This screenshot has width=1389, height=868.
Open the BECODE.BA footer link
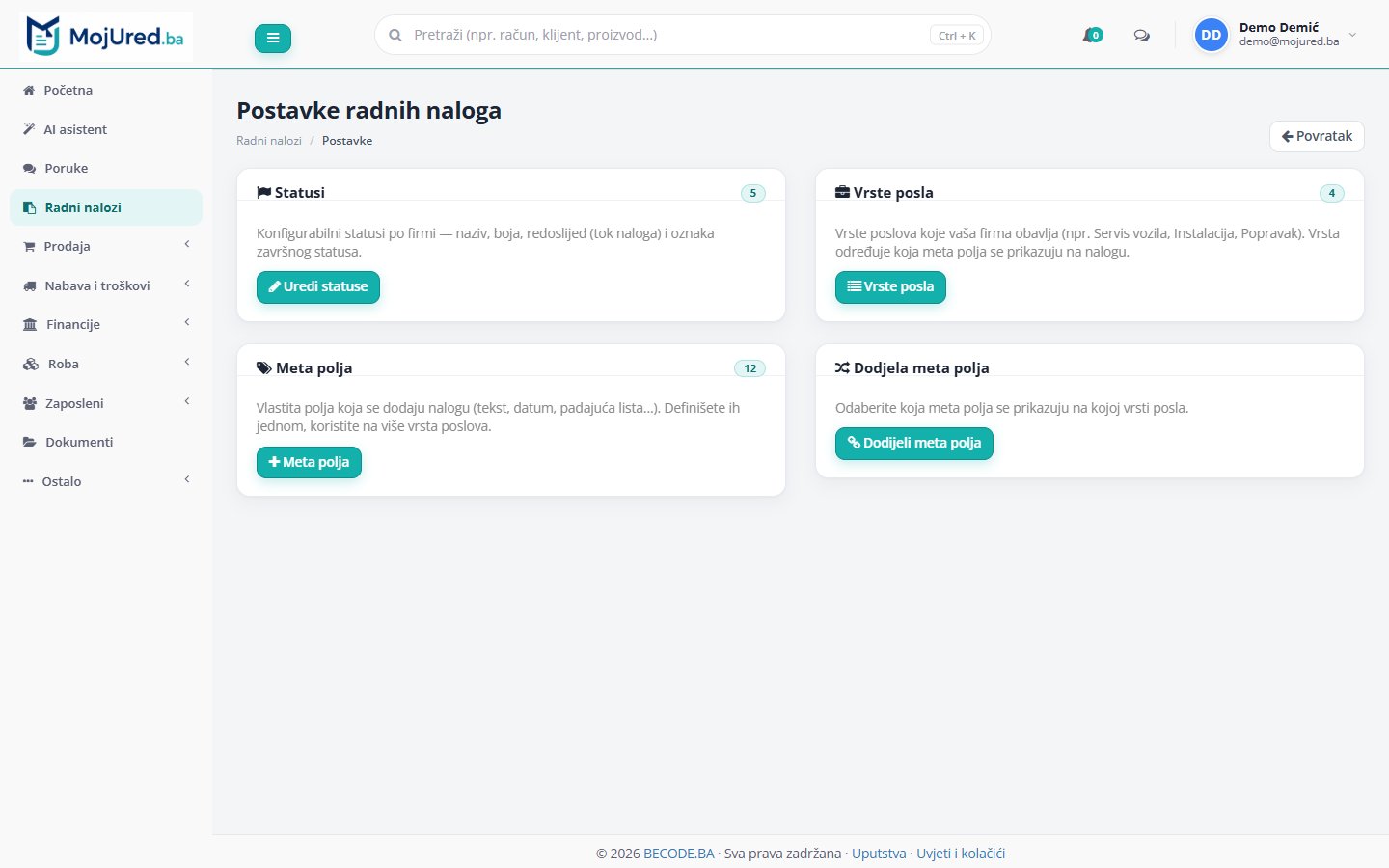coord(679,854)
